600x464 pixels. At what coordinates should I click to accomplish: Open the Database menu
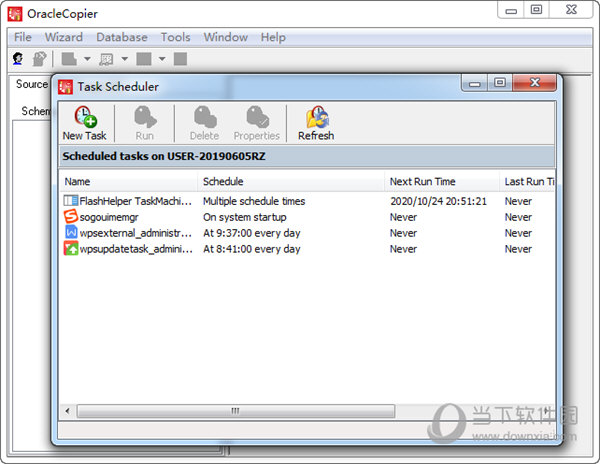(x=122, y=37)
